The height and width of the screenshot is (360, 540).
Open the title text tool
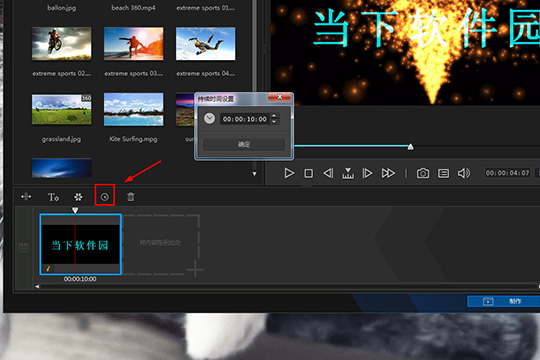pos(53,197)
